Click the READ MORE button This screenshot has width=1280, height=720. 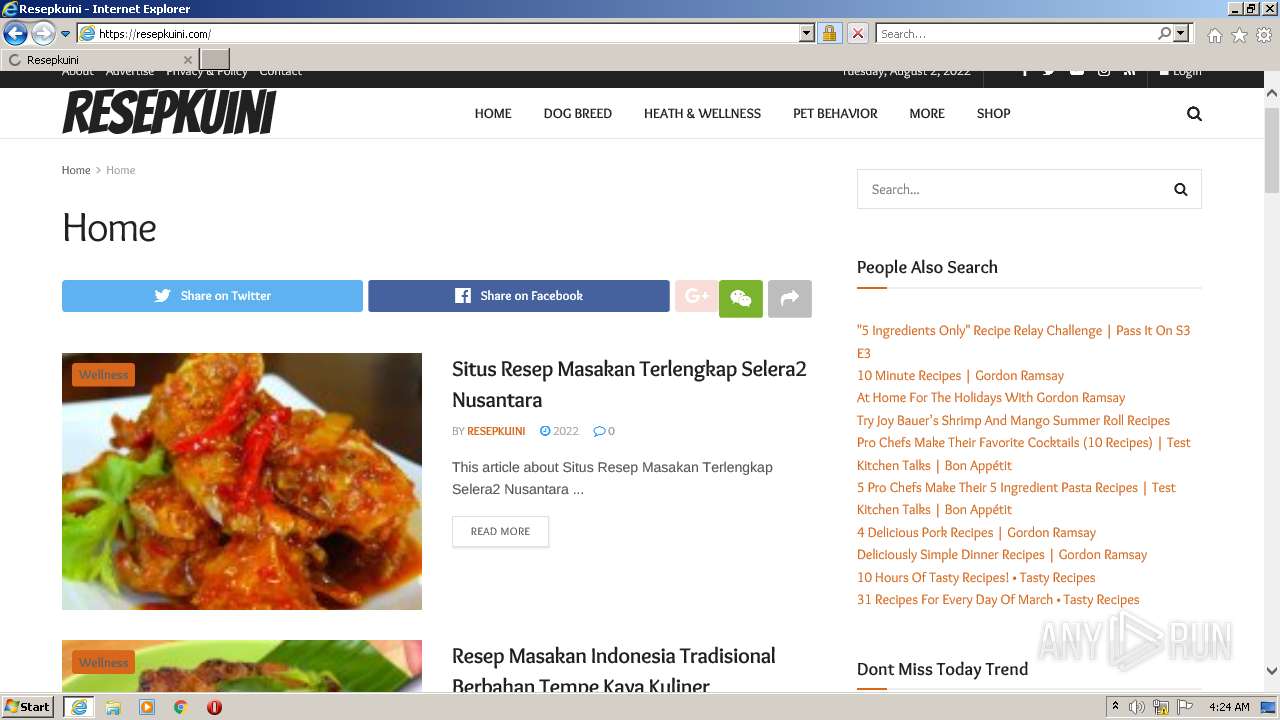(x=500, y=531)
